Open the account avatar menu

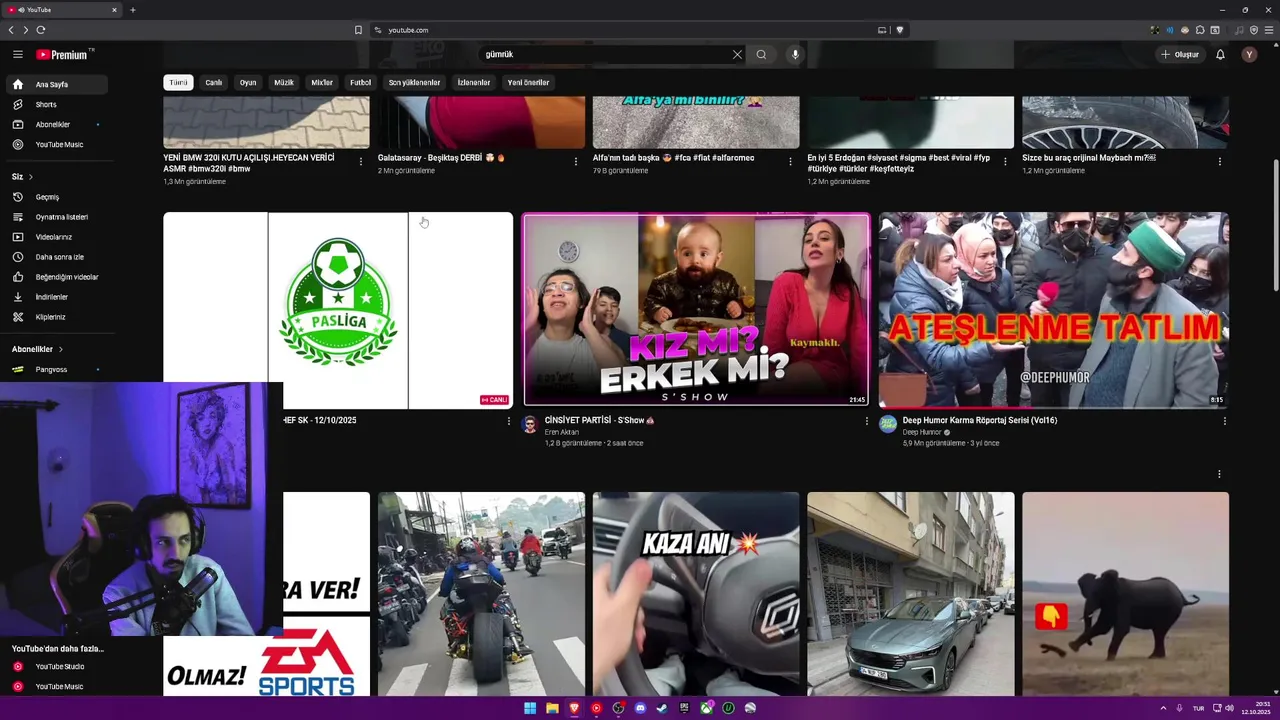coord(1249,54)
